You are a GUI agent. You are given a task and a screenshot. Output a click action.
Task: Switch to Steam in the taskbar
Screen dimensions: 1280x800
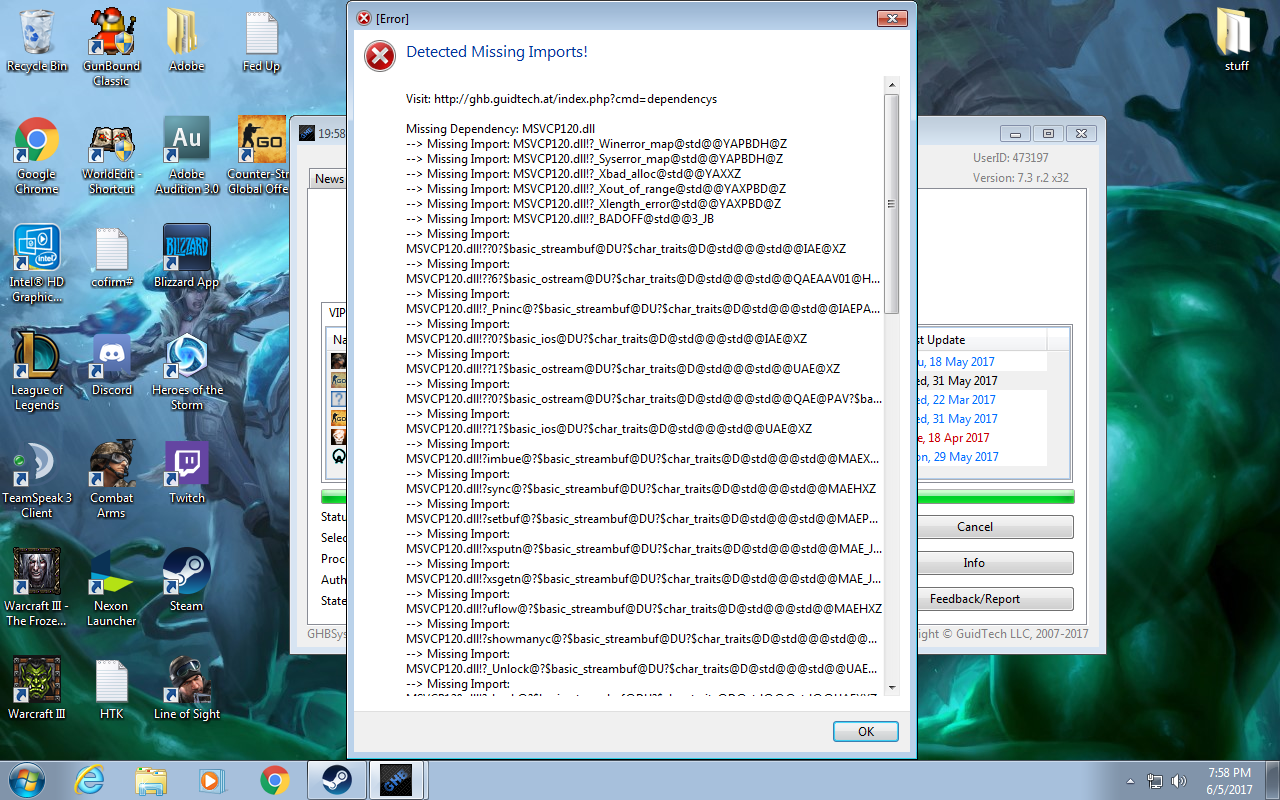point(336,780)
